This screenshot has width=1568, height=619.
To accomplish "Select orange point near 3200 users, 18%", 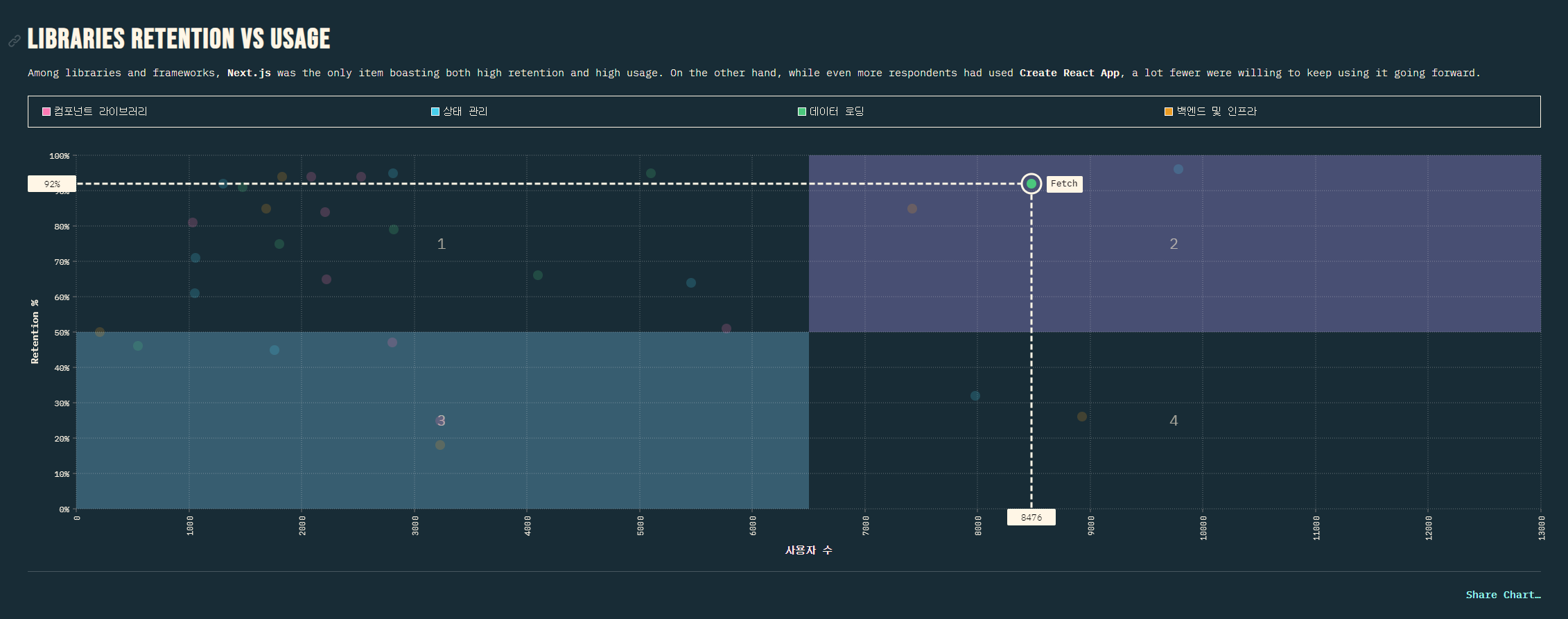I will [x=440, y=445].
